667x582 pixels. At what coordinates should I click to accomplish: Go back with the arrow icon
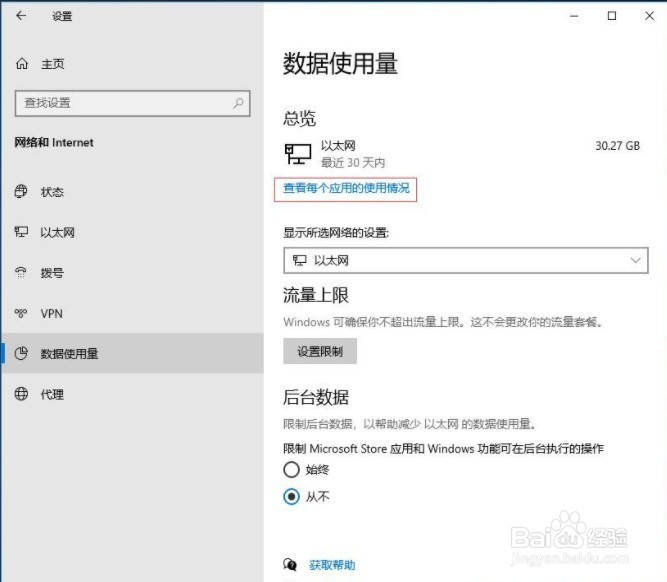tap(21, 16)
